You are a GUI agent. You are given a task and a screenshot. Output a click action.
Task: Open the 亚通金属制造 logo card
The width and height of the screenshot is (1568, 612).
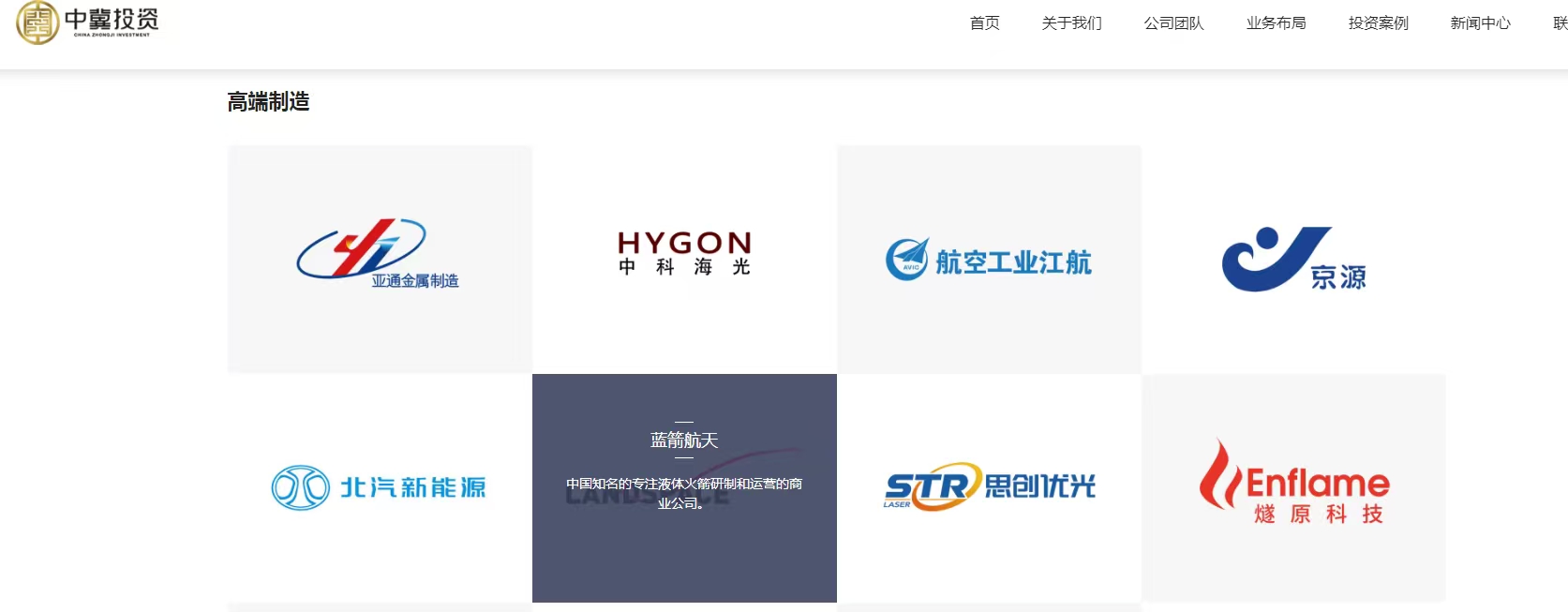380,259
